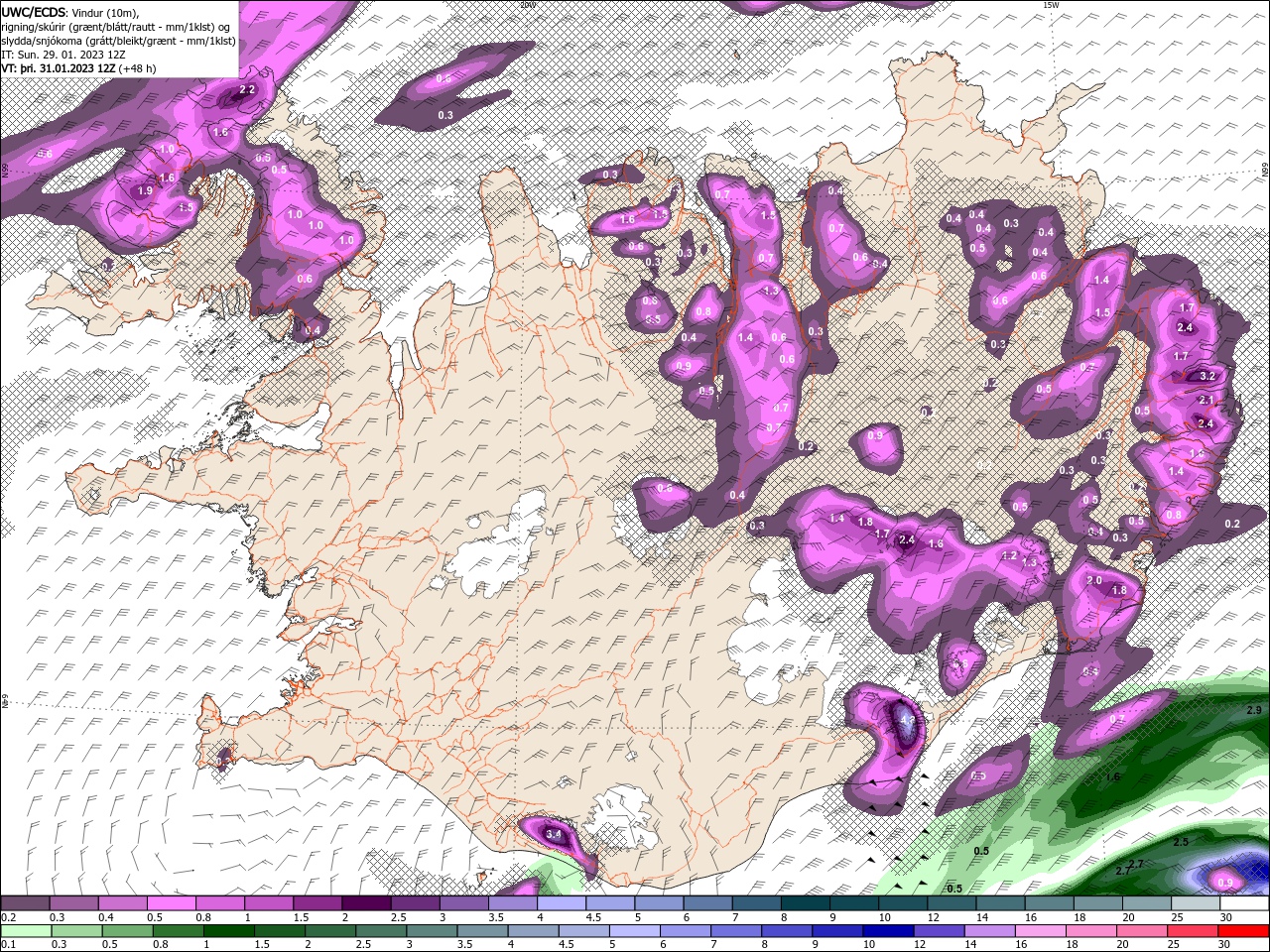Click the 15W longitude label
This screenshot has height=952, width=1270.
pos(1051,5)
